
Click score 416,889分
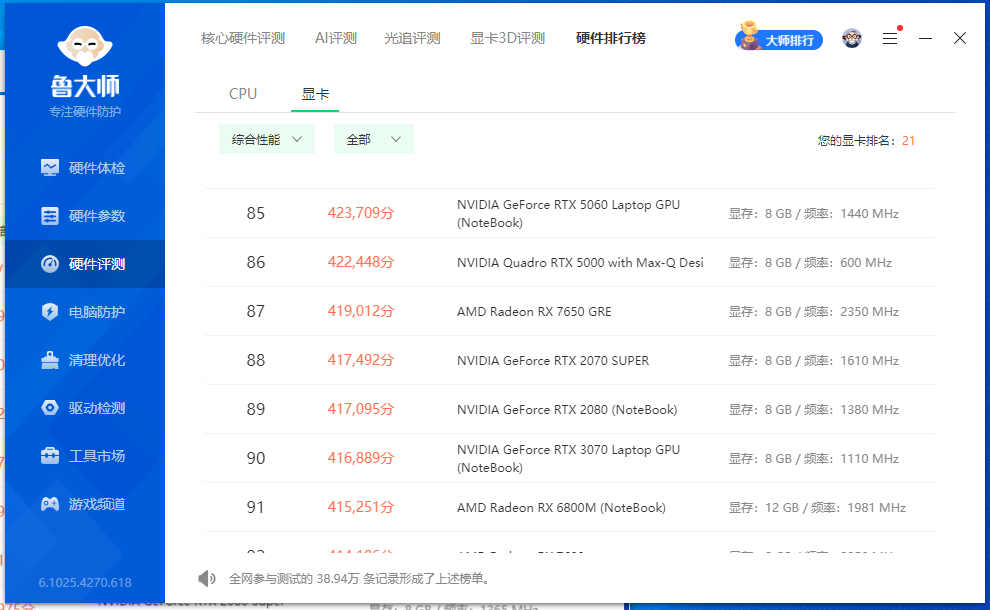coord(361,458)
